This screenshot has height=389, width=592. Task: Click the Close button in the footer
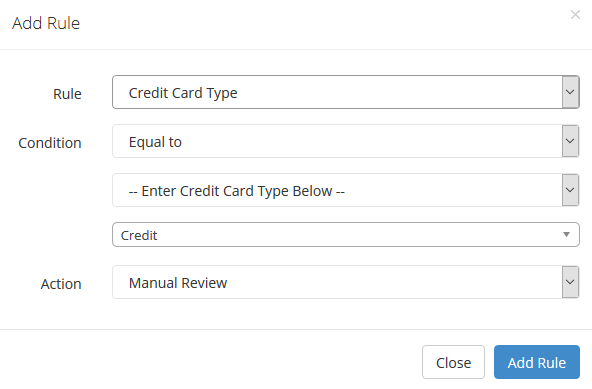click(453, 362)
